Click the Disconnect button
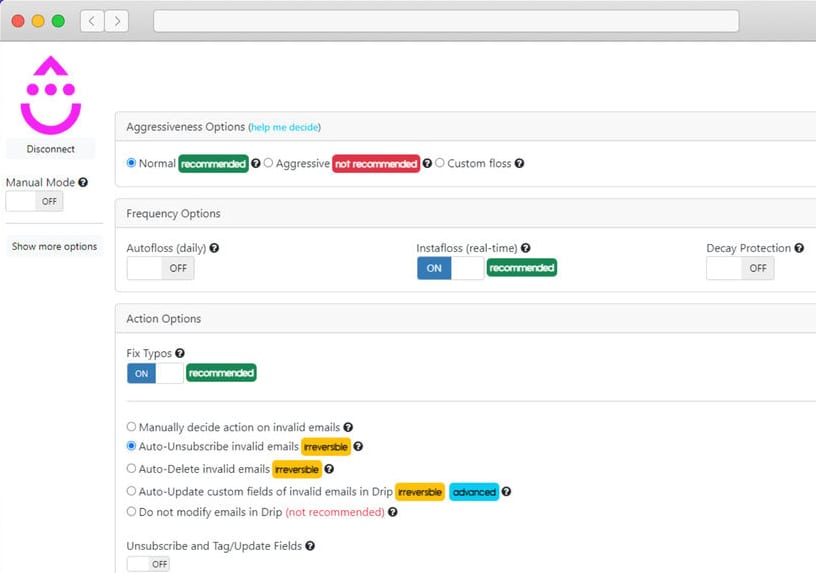The width and height of the screenshot is (816, 573). click(x=50, y=149)
